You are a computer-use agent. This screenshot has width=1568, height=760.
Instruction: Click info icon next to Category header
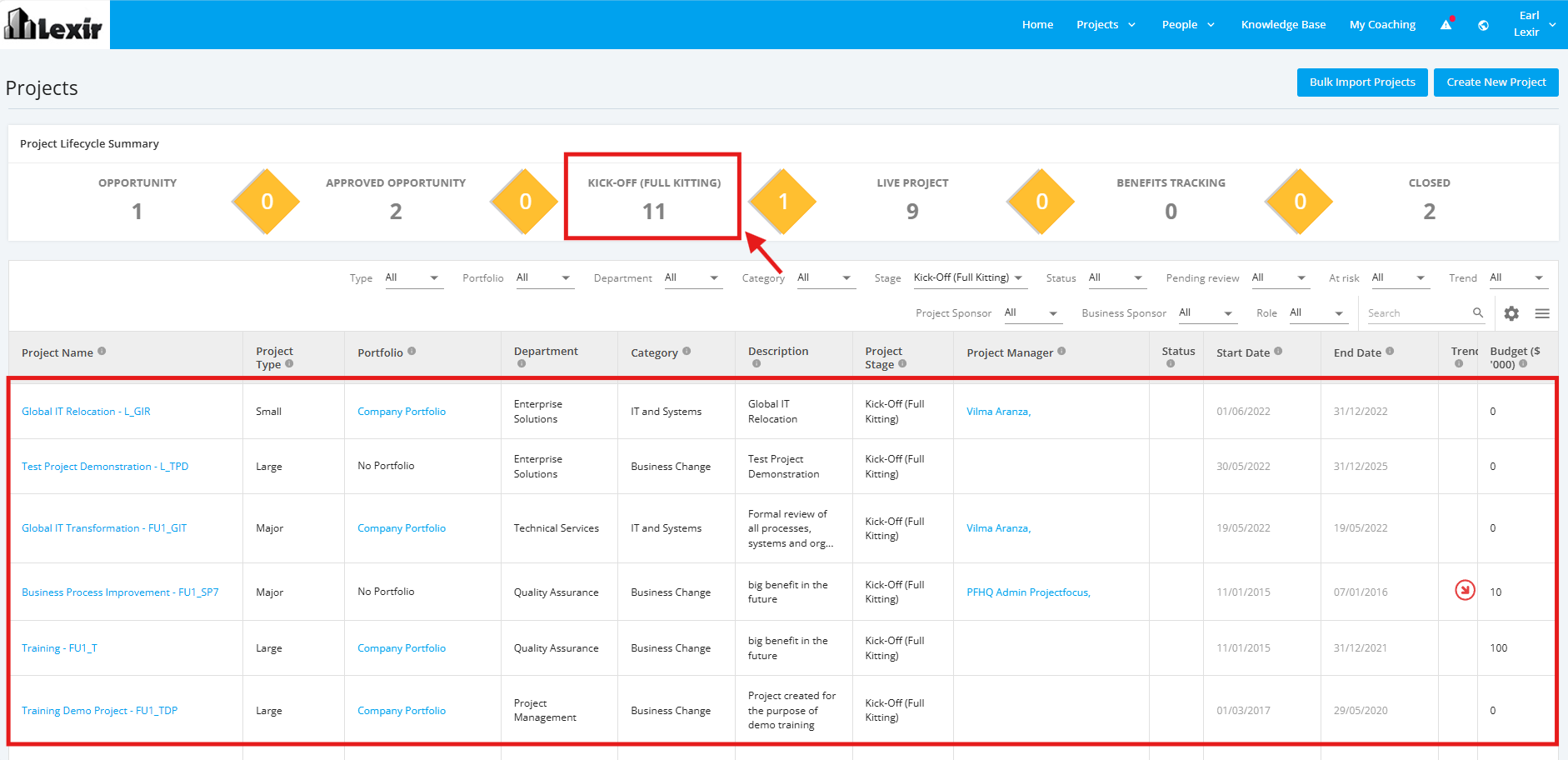click(x=687, y=351)
